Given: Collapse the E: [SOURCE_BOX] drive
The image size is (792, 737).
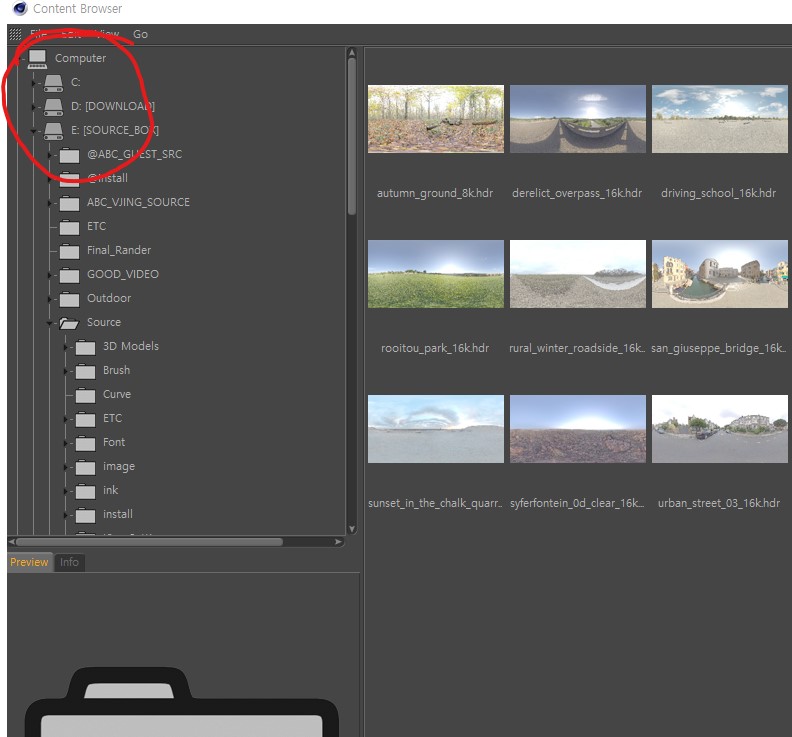Looking at the screenshot, I should pos(33,131).
